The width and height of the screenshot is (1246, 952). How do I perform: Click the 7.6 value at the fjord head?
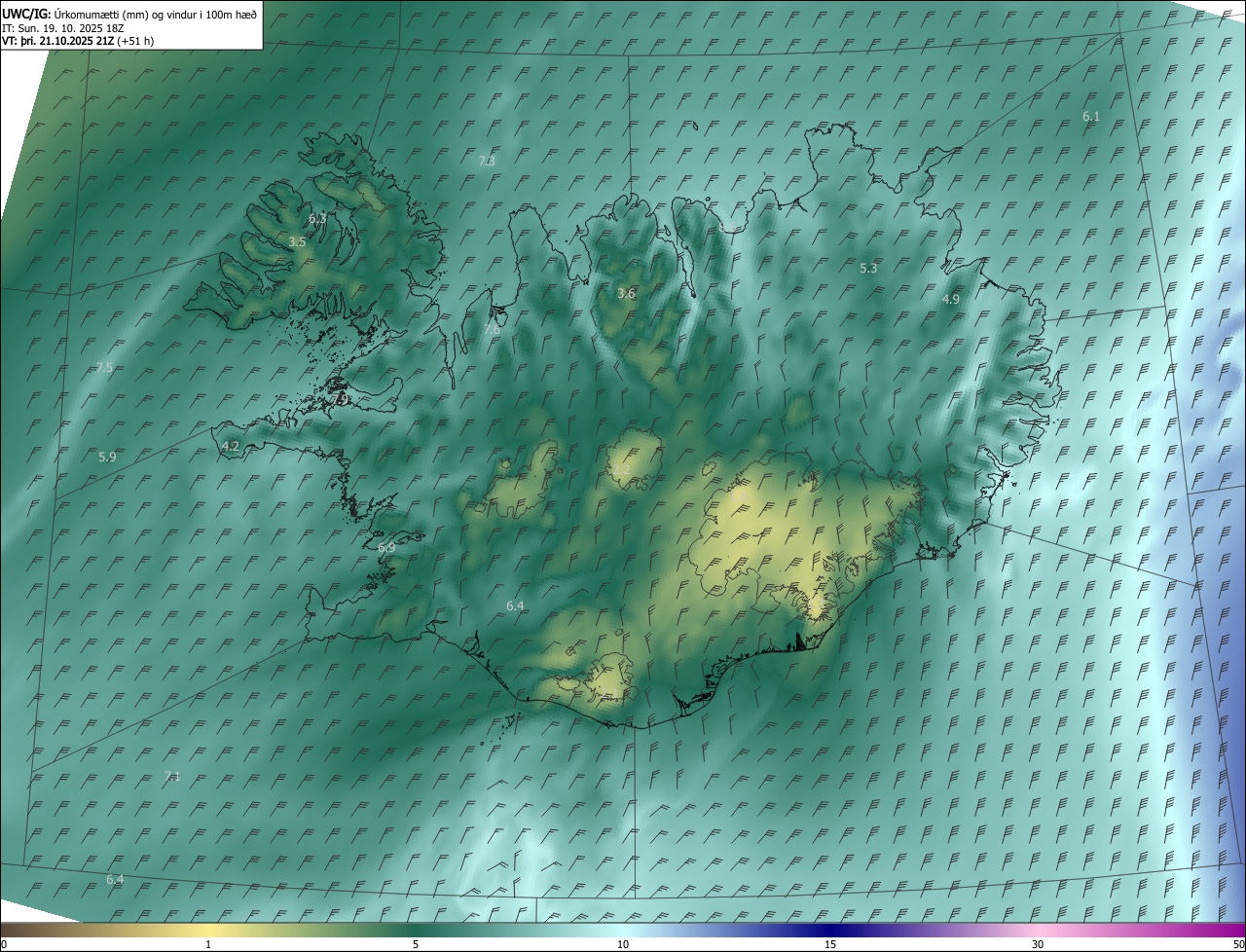tap(492, 330)
